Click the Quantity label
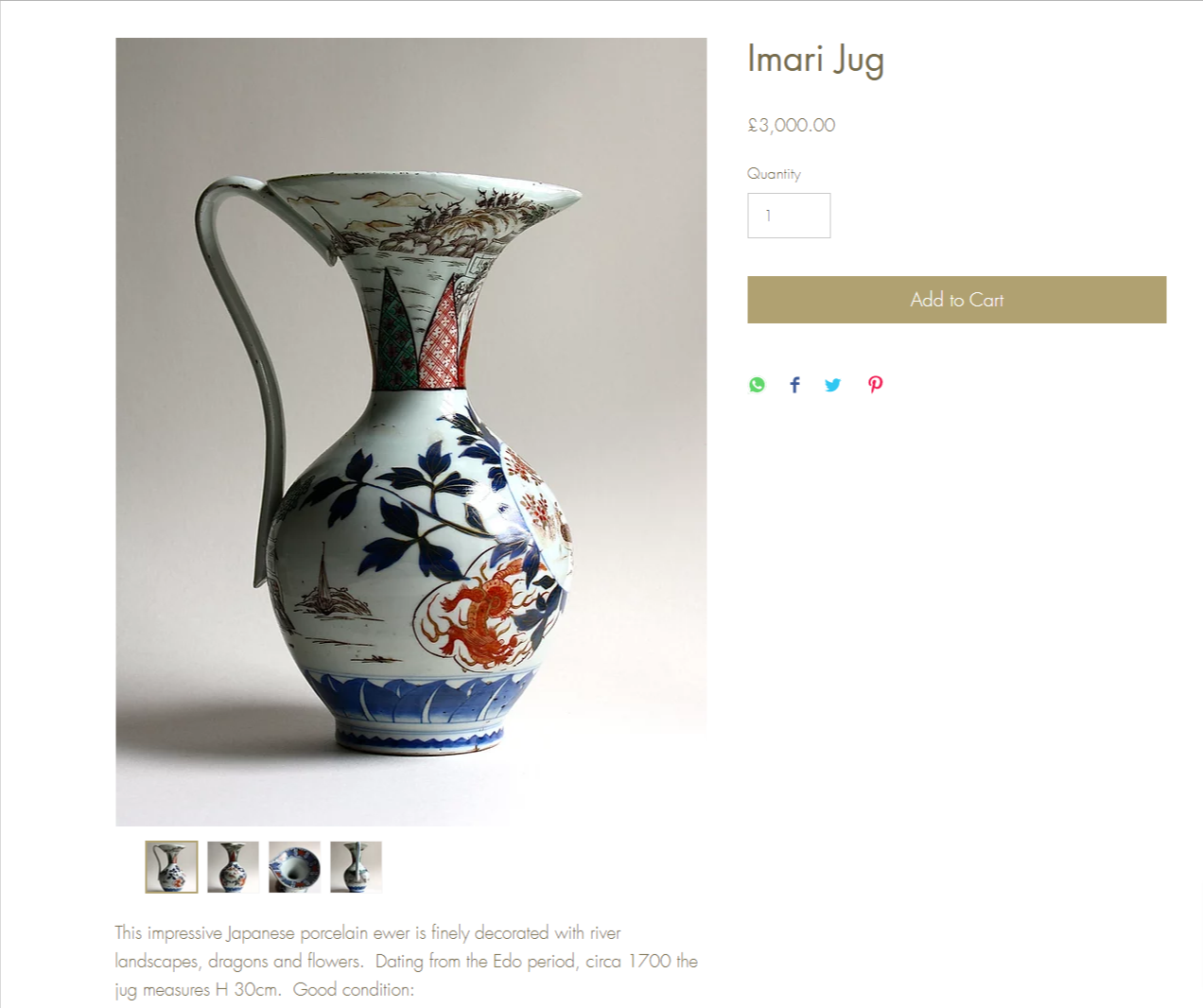 774,174
